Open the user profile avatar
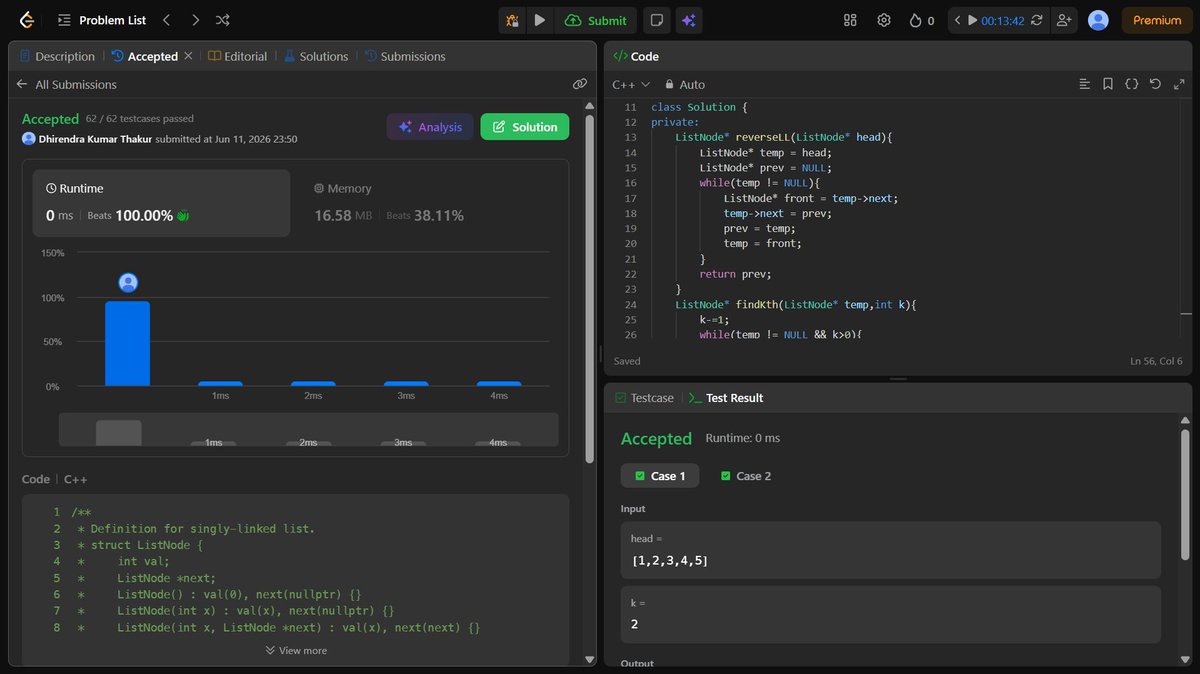The width and height of the screenshot is (1200, 674). click(1098, 20)
